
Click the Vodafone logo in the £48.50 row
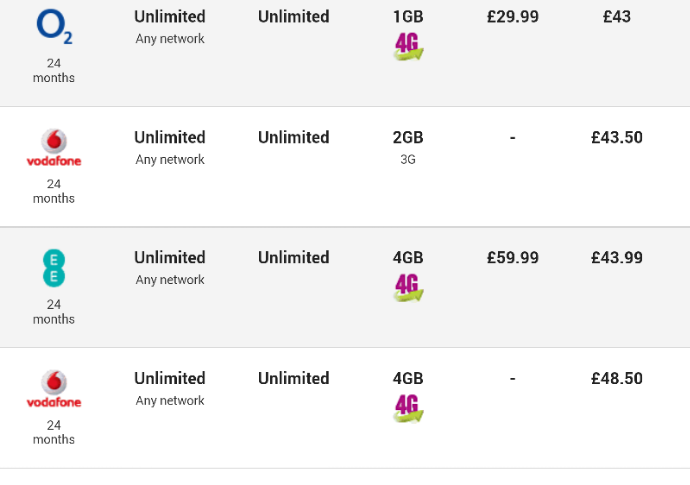point(54,389)
